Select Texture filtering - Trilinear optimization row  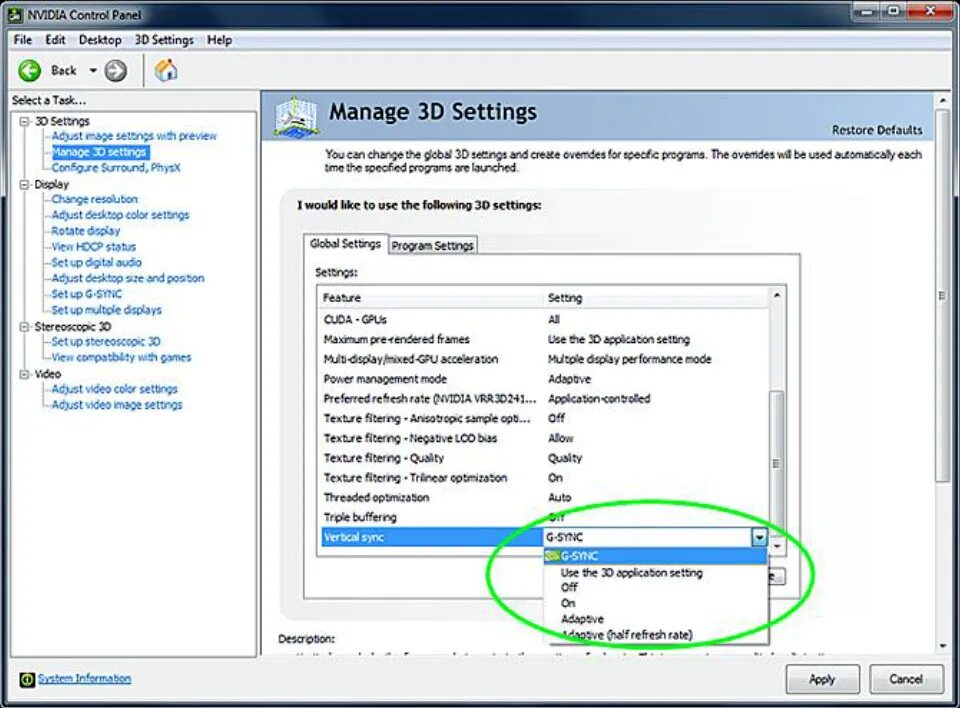coord(545,478)
